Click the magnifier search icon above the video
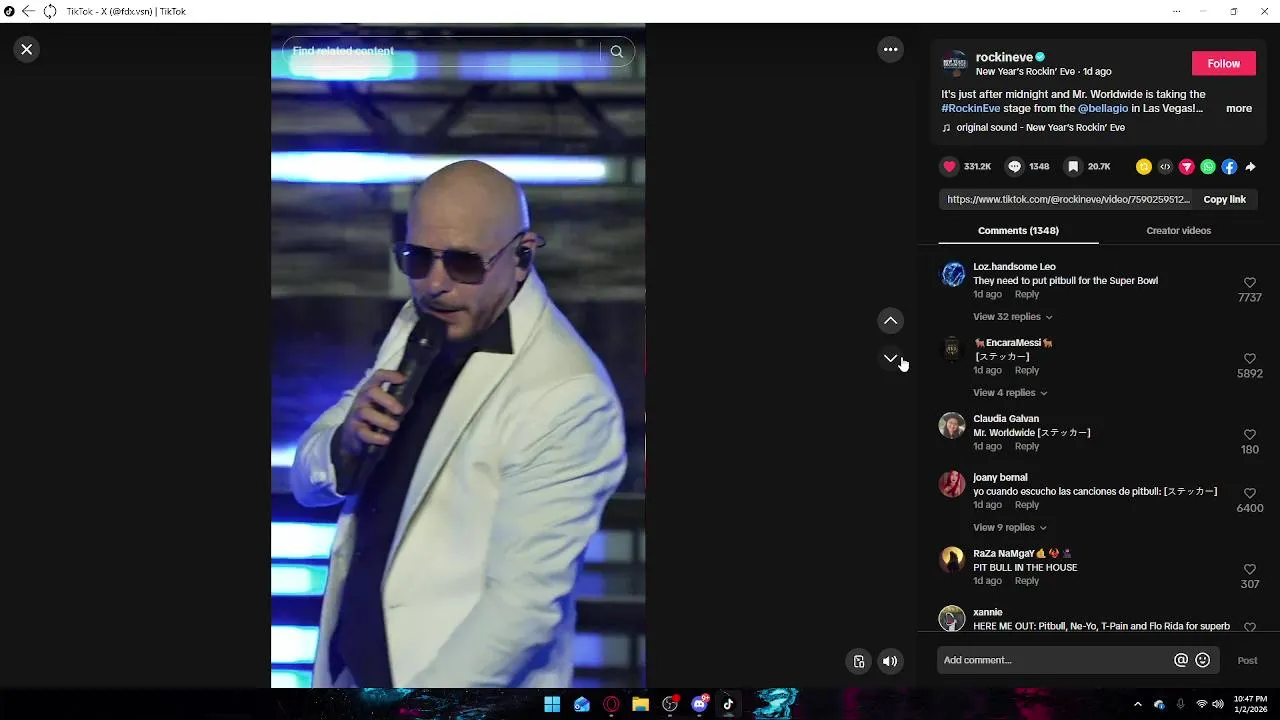The height and width of the screenshot is (720, 1280). click(616, 51)
